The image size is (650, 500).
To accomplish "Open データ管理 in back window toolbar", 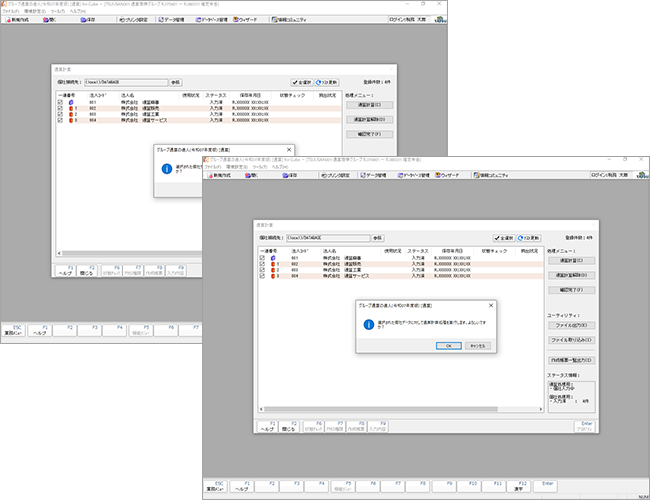I will click(x=171, y=20).
